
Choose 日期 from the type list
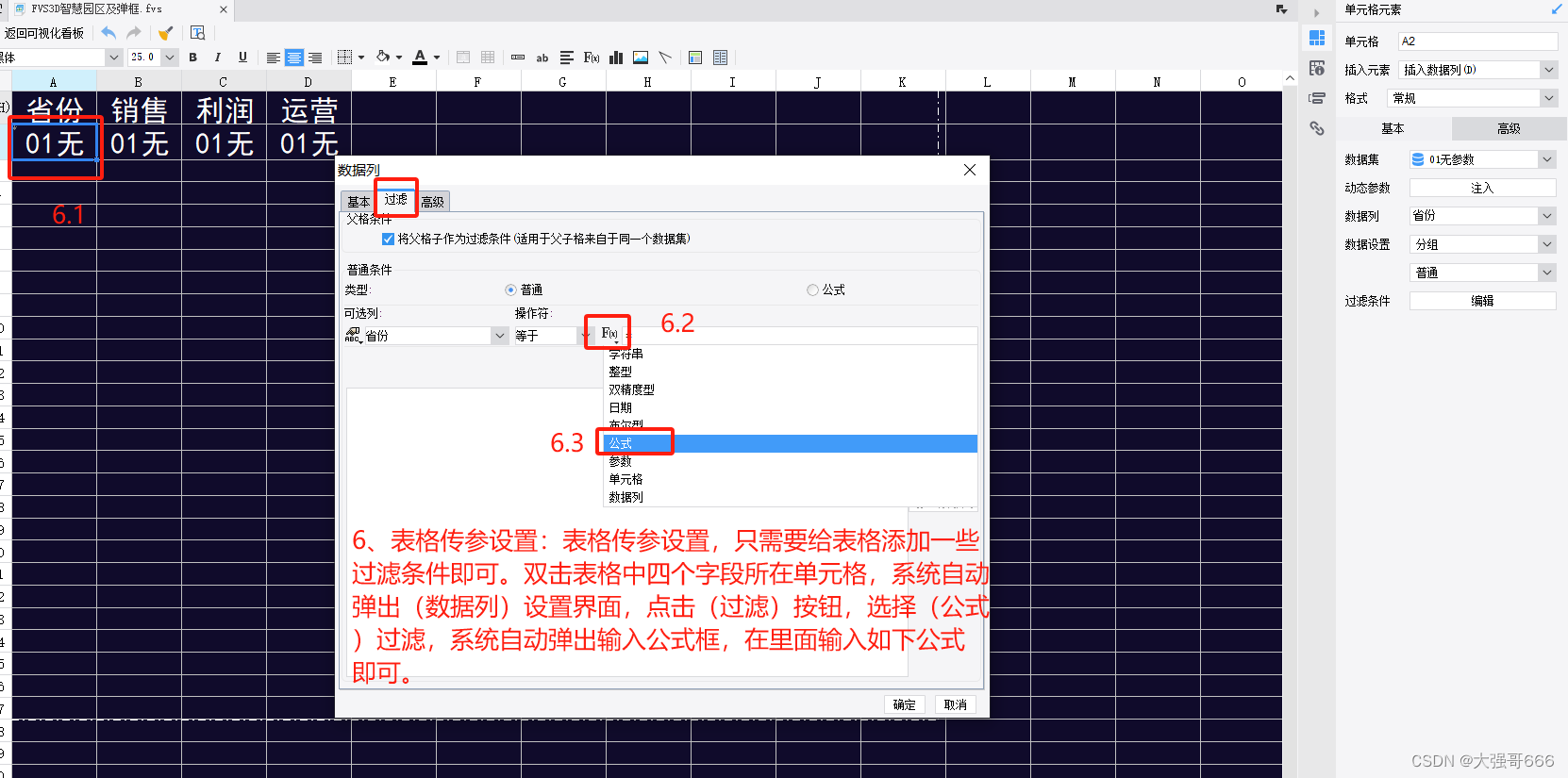pyautogui.click(x=791, y=407)
